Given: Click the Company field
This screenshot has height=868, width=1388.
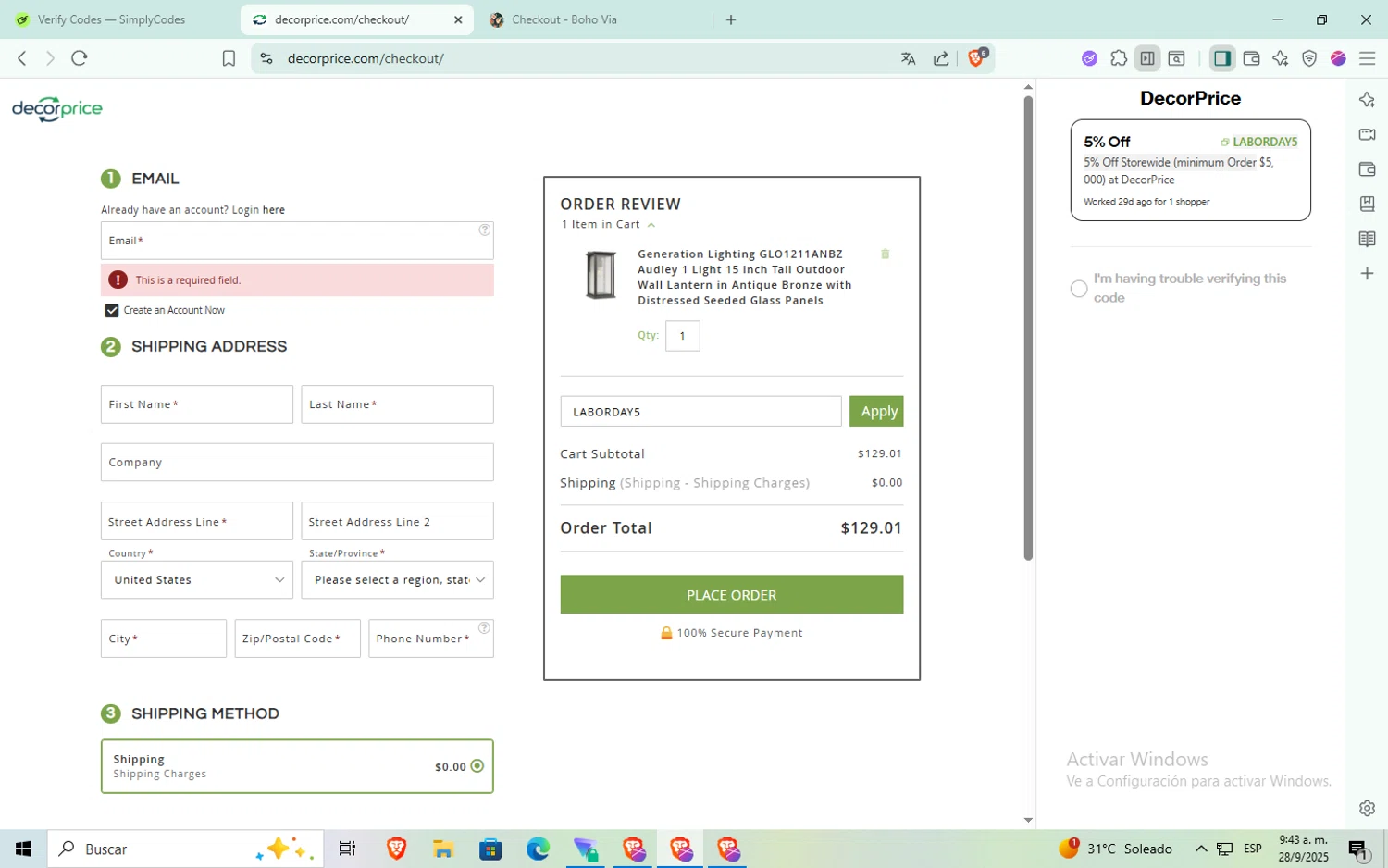Looking at the screenshot, I should [x=297, y=463].
